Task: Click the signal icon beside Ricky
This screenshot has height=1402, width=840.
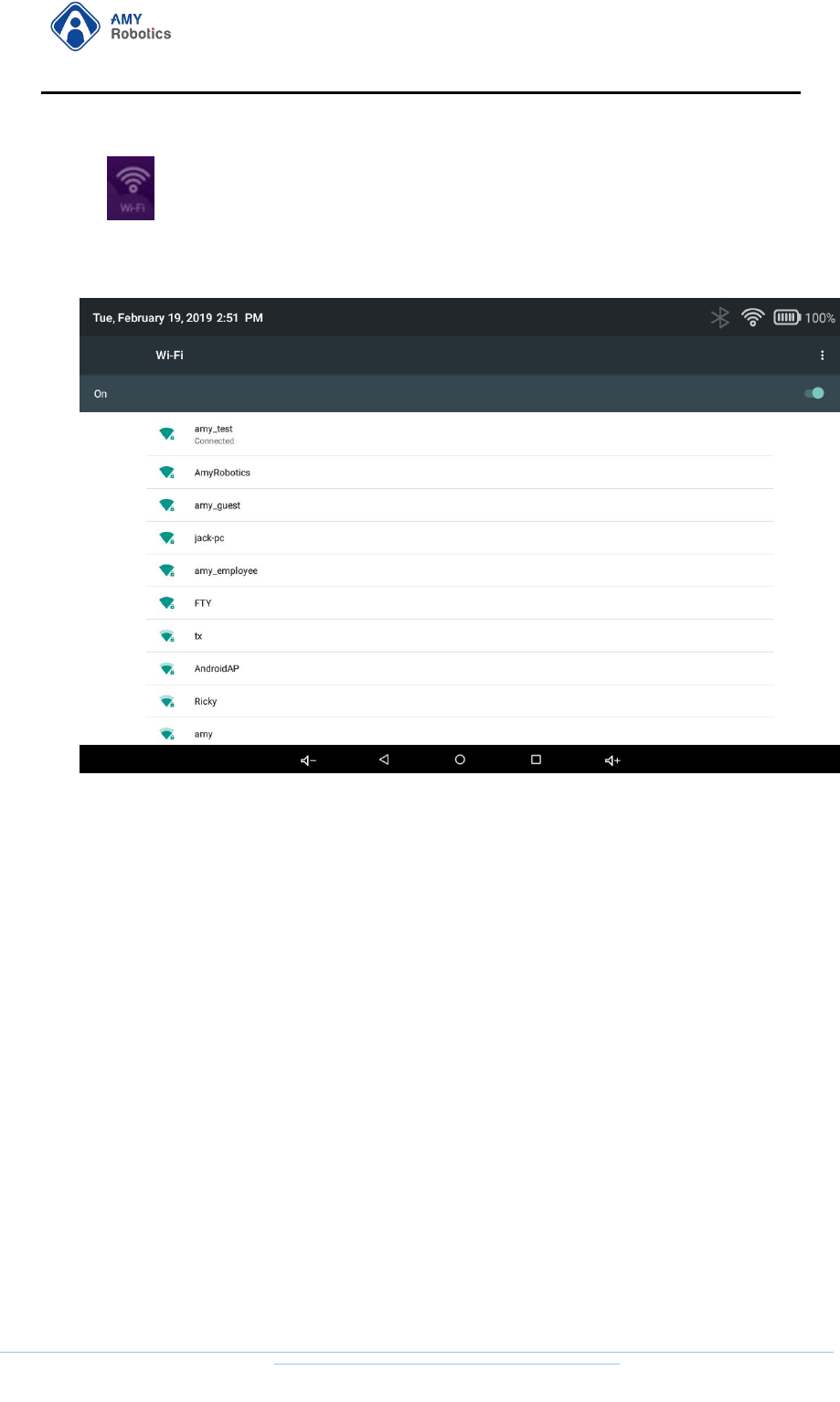Action: (x=167, y=702)
